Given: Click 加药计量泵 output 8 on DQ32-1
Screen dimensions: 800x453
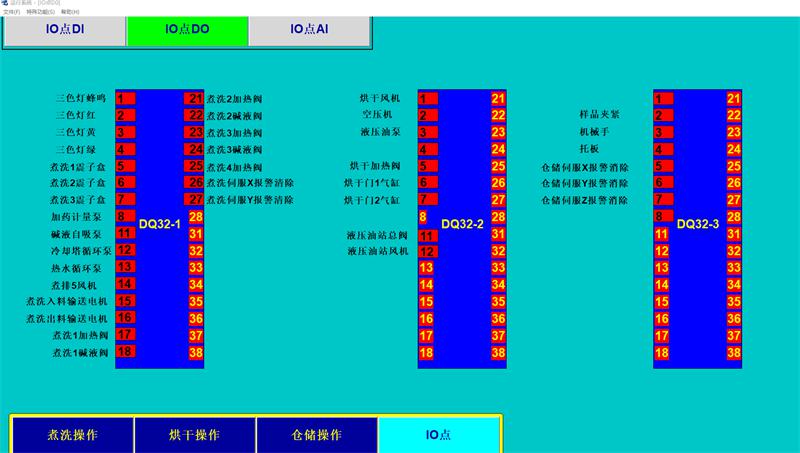Looking at the screenshot, I should point(125,217).
